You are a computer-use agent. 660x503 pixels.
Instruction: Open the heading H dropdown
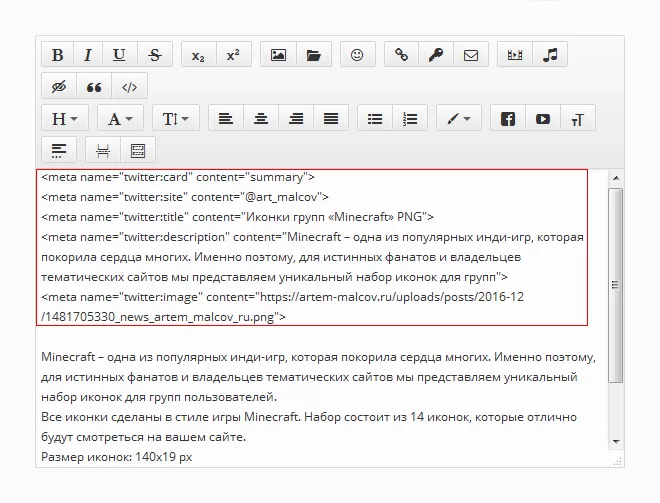pos(65,119)
